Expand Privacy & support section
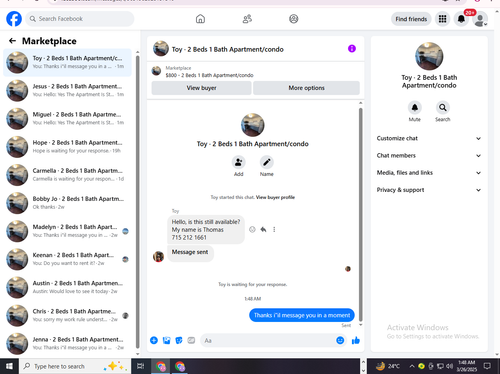Viewport: 500px width, 374px height. (429, 190)
